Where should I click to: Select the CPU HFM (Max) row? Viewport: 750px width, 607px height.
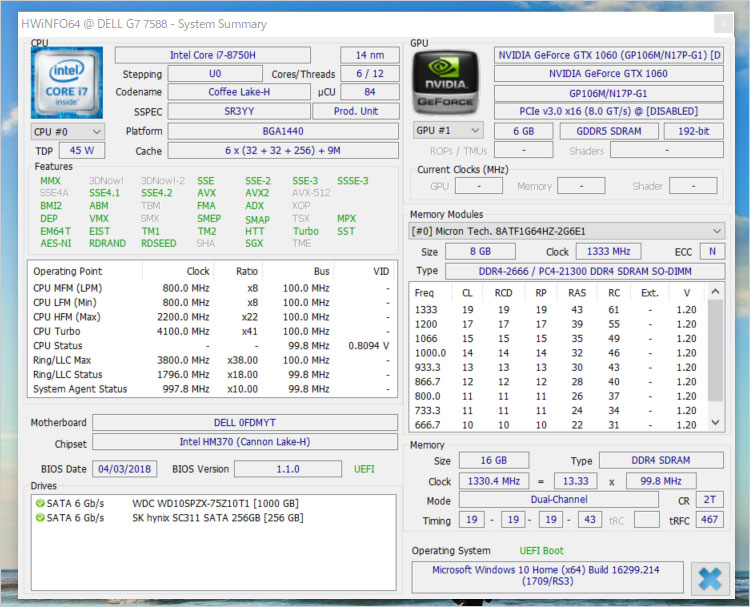tap(212, 317)
